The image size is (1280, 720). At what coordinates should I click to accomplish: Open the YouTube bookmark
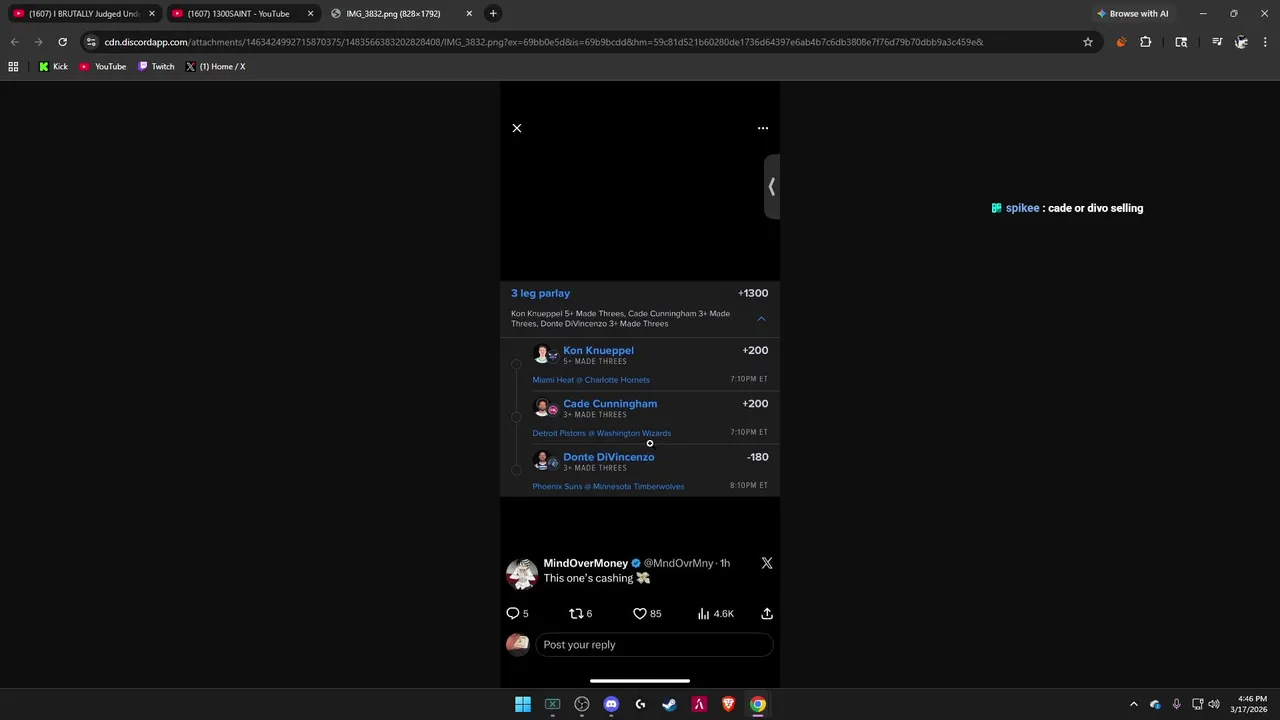102,67
